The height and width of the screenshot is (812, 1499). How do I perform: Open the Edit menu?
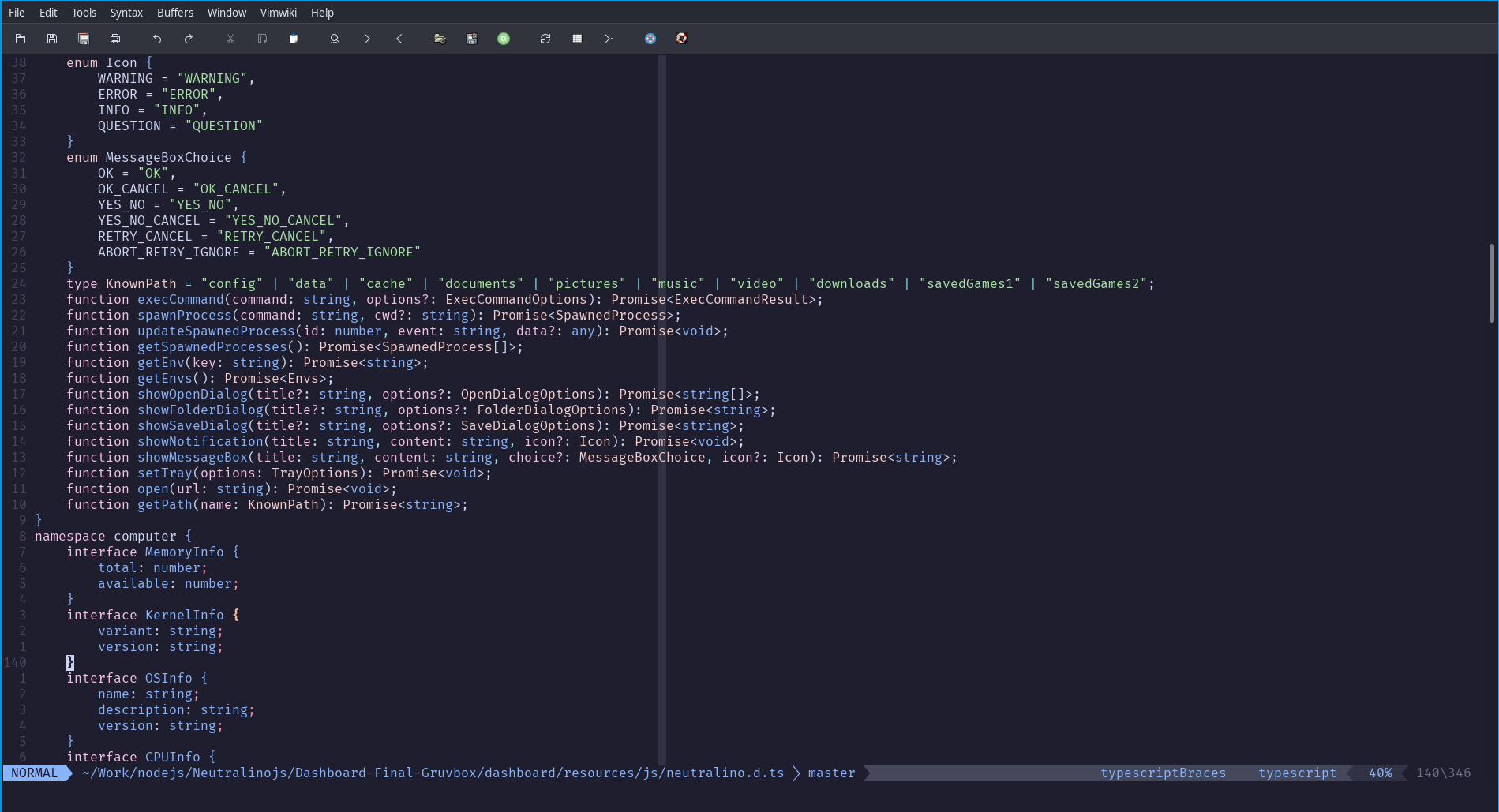click(x=48, y=13)
